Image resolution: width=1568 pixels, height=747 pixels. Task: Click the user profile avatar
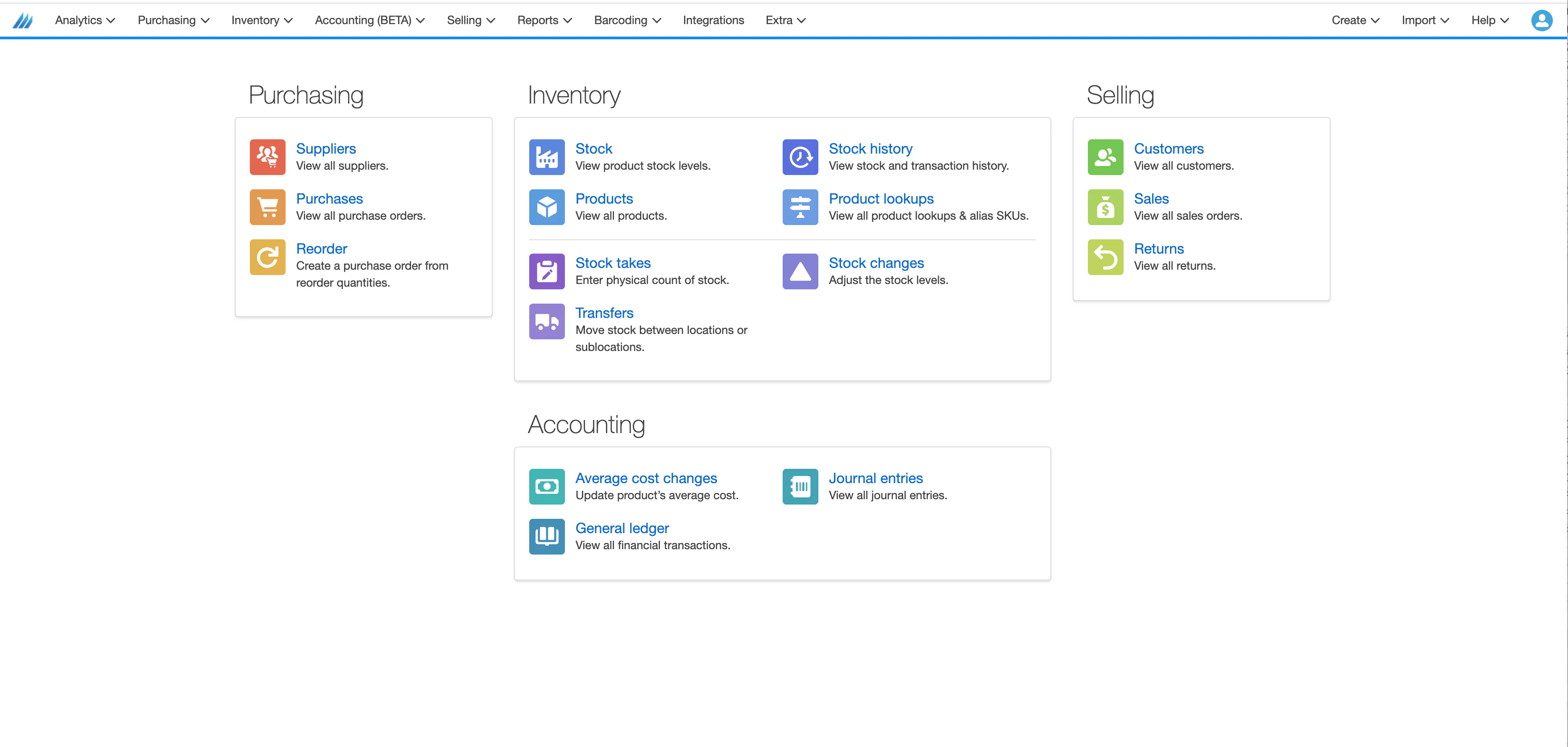1543,20
